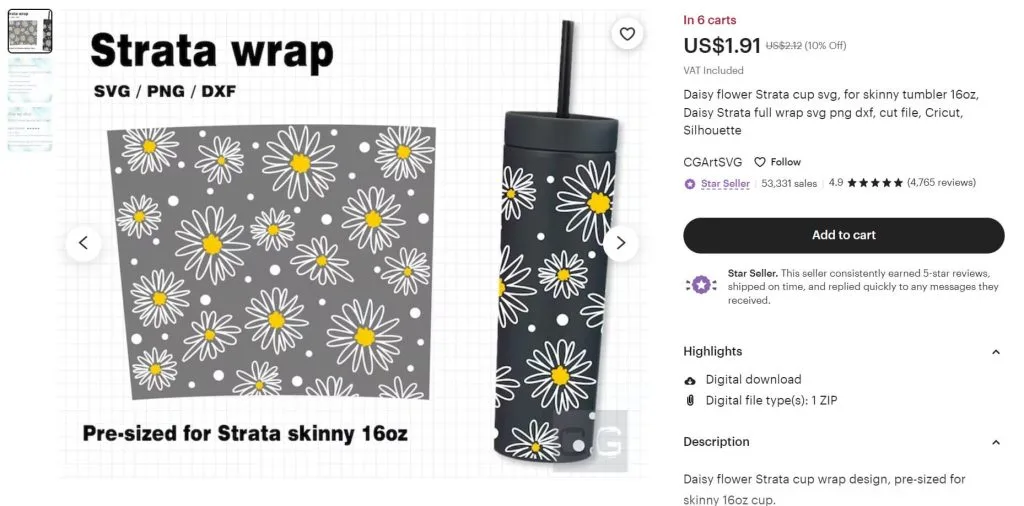The height and width of the screenshot is (506, 1024).
Task: View the 4,765 reviews
Action: 941,183
